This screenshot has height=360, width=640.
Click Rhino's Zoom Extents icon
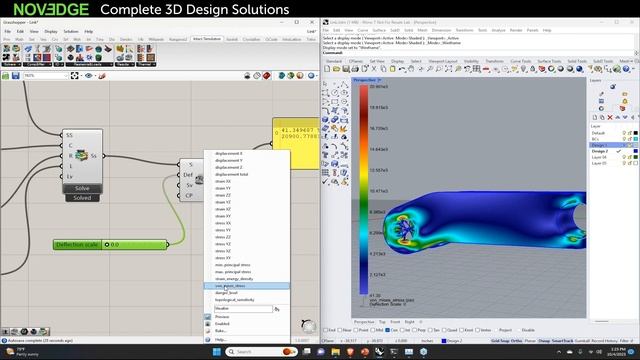[448, 69]
